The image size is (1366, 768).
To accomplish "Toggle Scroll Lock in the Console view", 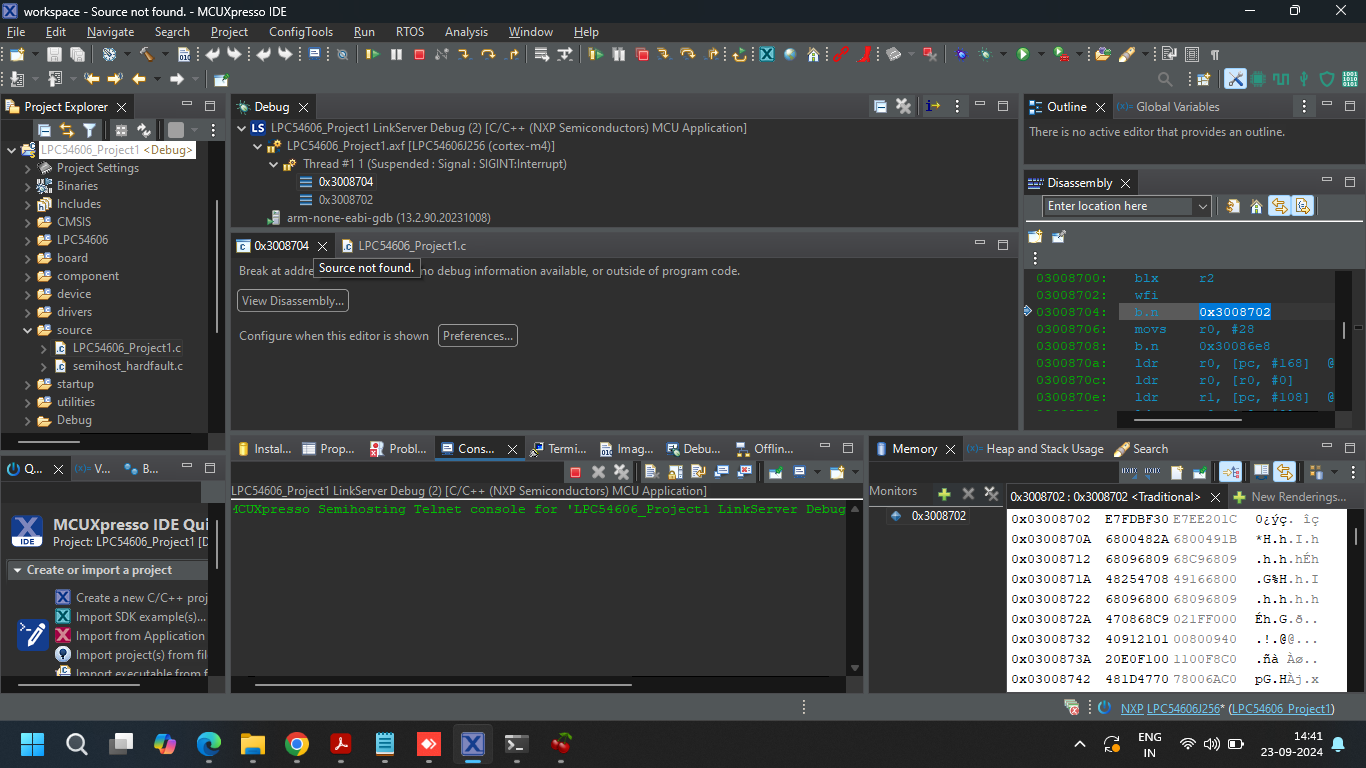I will (x=675, y=471).
